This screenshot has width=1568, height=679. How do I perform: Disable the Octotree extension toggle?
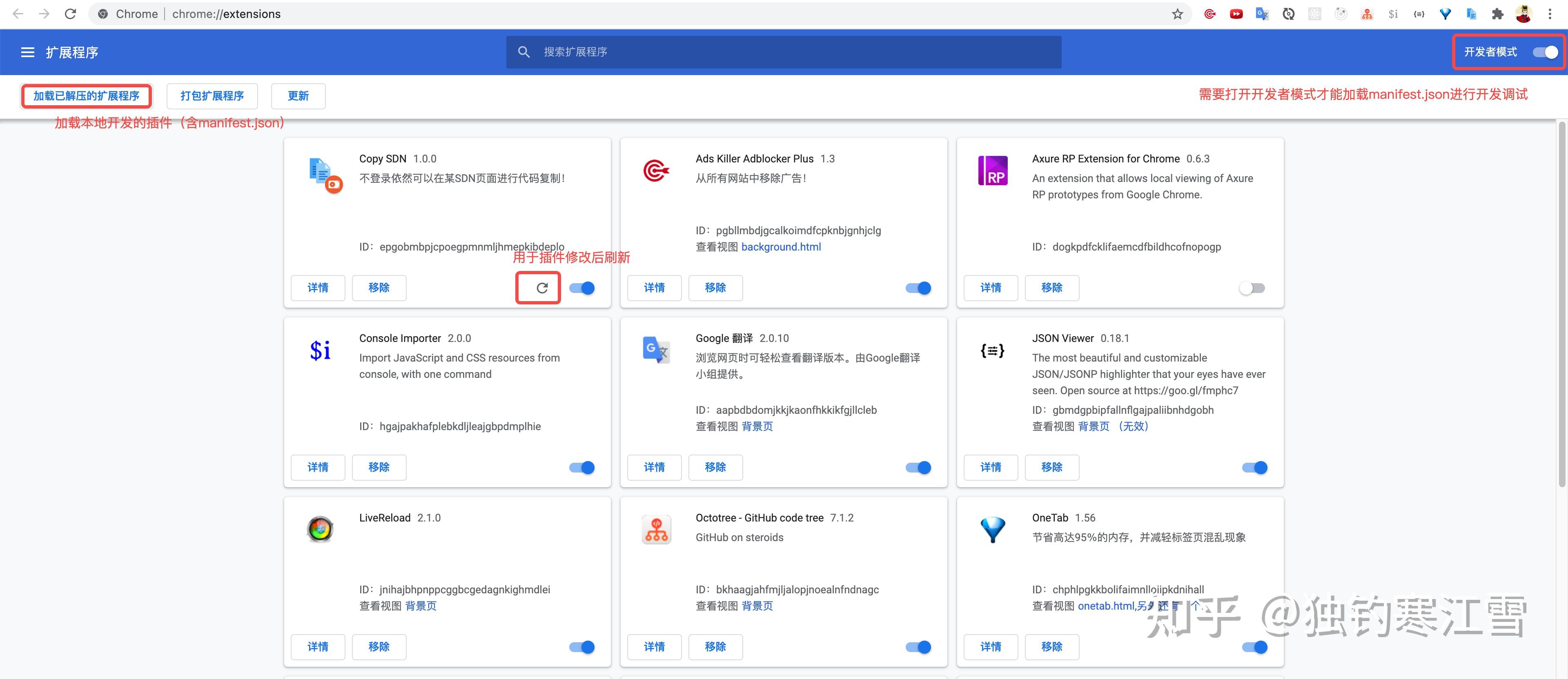[x=918, y=647]
